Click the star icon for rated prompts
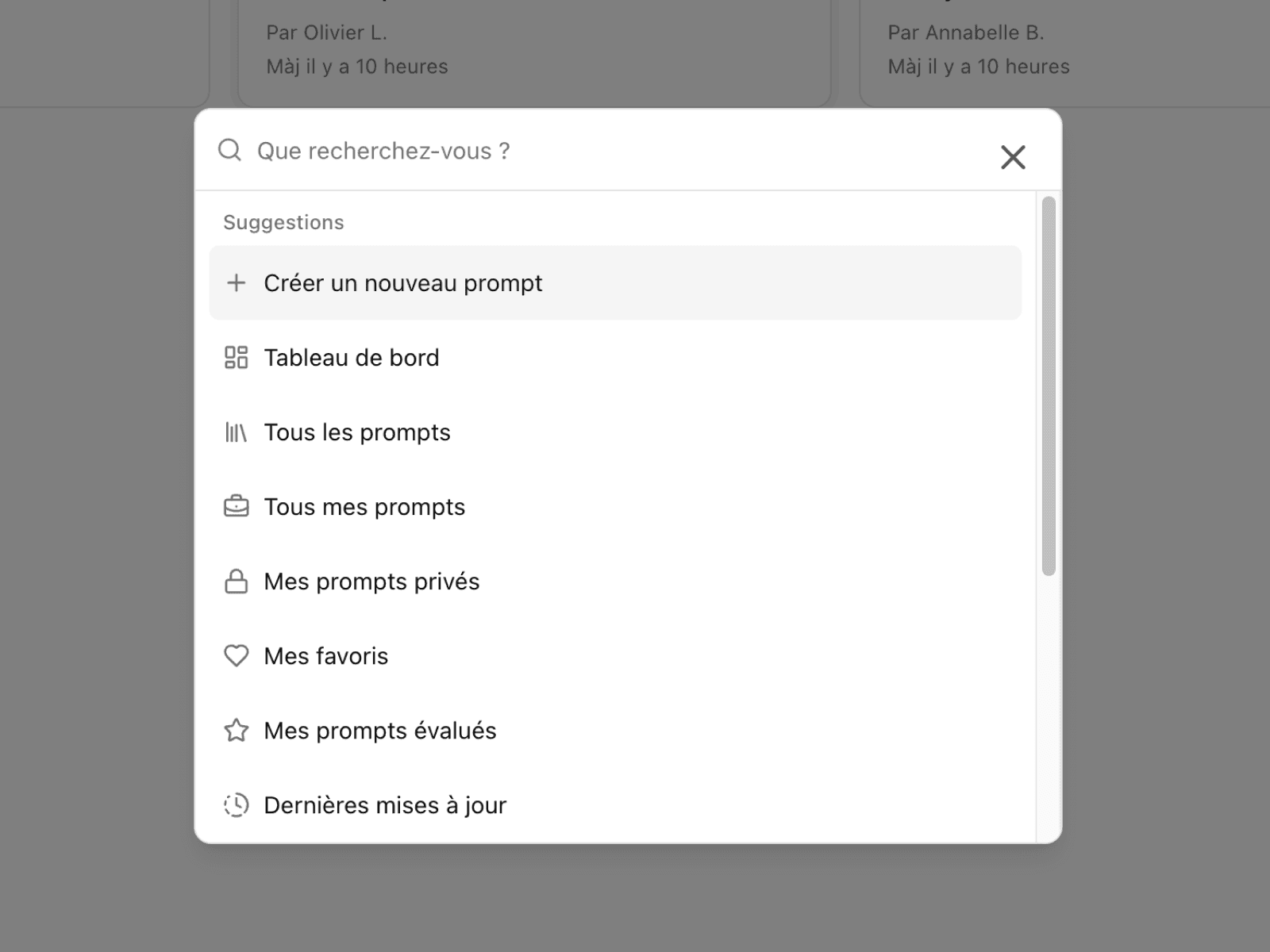 [x=237, y=730]
